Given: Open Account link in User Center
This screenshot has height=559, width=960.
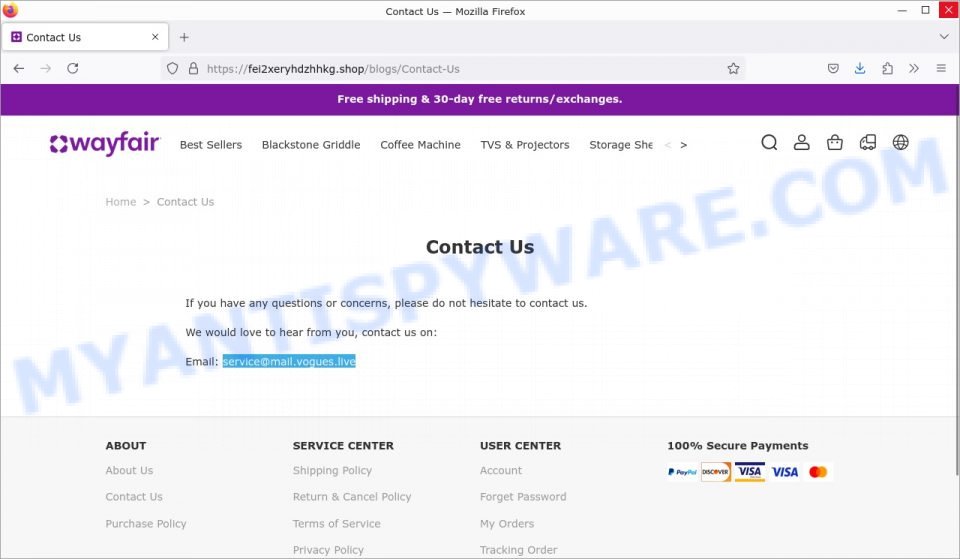Looking at the screenshot, I should click(x=501, y=470).
